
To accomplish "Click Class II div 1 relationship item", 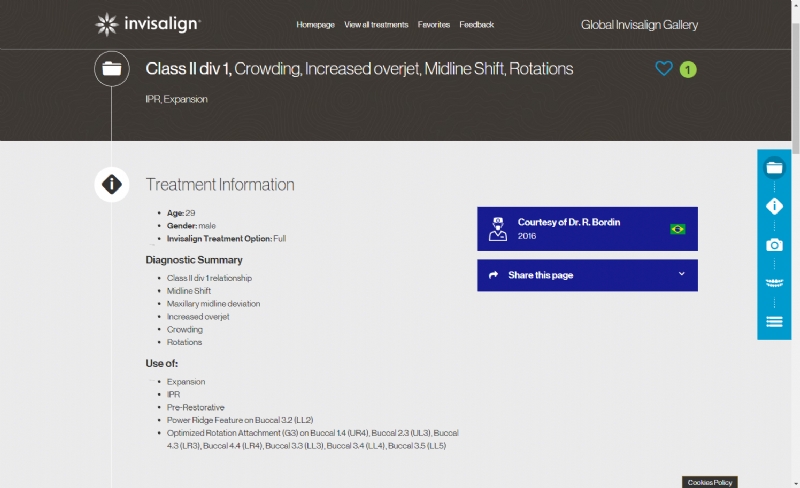I will [209, 278].
